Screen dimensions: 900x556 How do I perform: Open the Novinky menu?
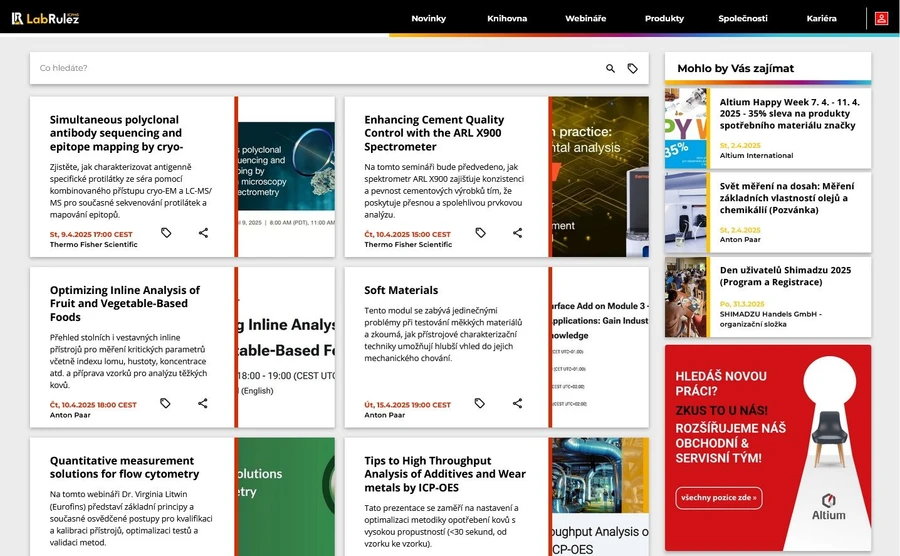pos(428,18)
